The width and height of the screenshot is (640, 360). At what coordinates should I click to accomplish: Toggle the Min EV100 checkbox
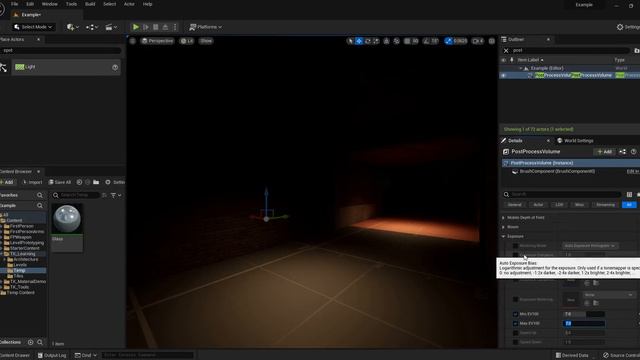point(516,314)
